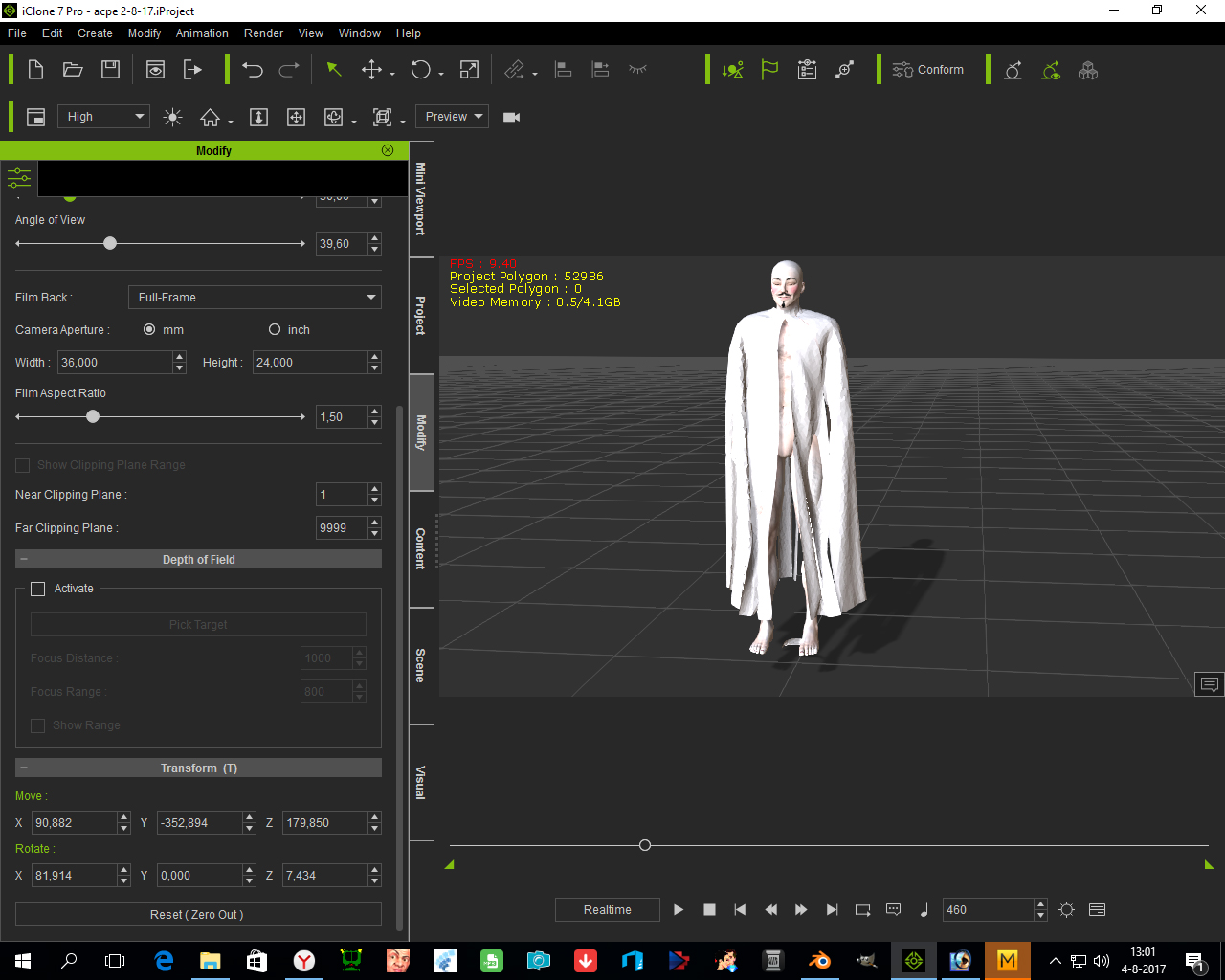The height and width of the screenshot is (980, 1225).
Task: Undo the last action
Action: coord(253,70)
